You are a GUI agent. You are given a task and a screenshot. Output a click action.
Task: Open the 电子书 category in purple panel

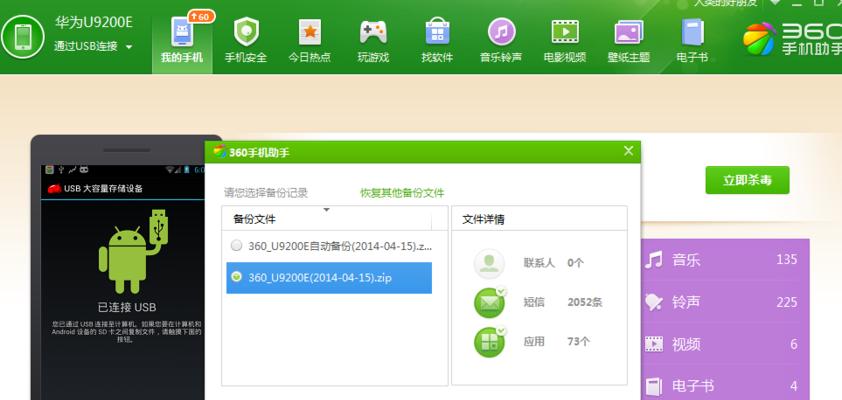725,385
